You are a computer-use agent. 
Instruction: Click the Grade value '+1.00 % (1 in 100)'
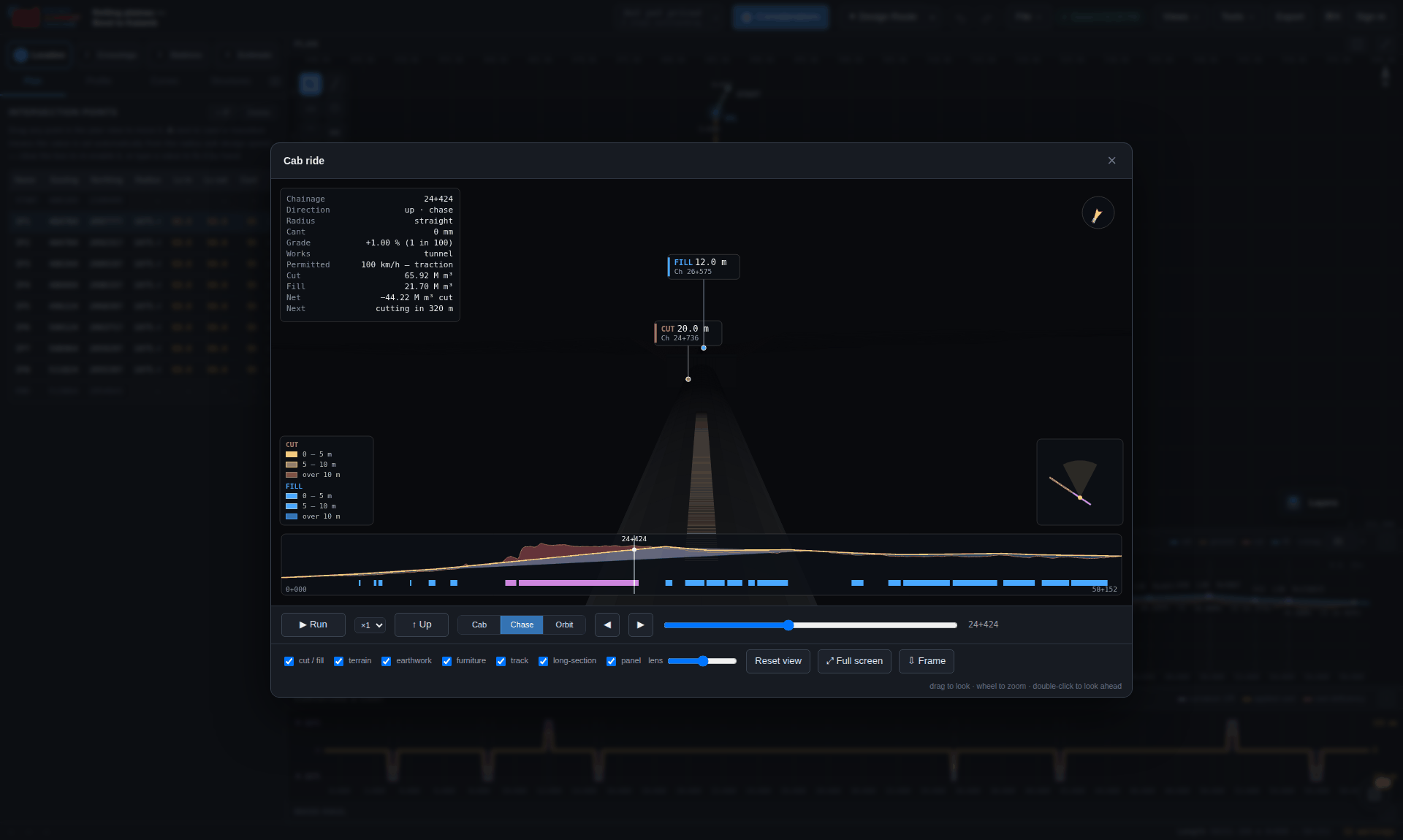[409, 243]
